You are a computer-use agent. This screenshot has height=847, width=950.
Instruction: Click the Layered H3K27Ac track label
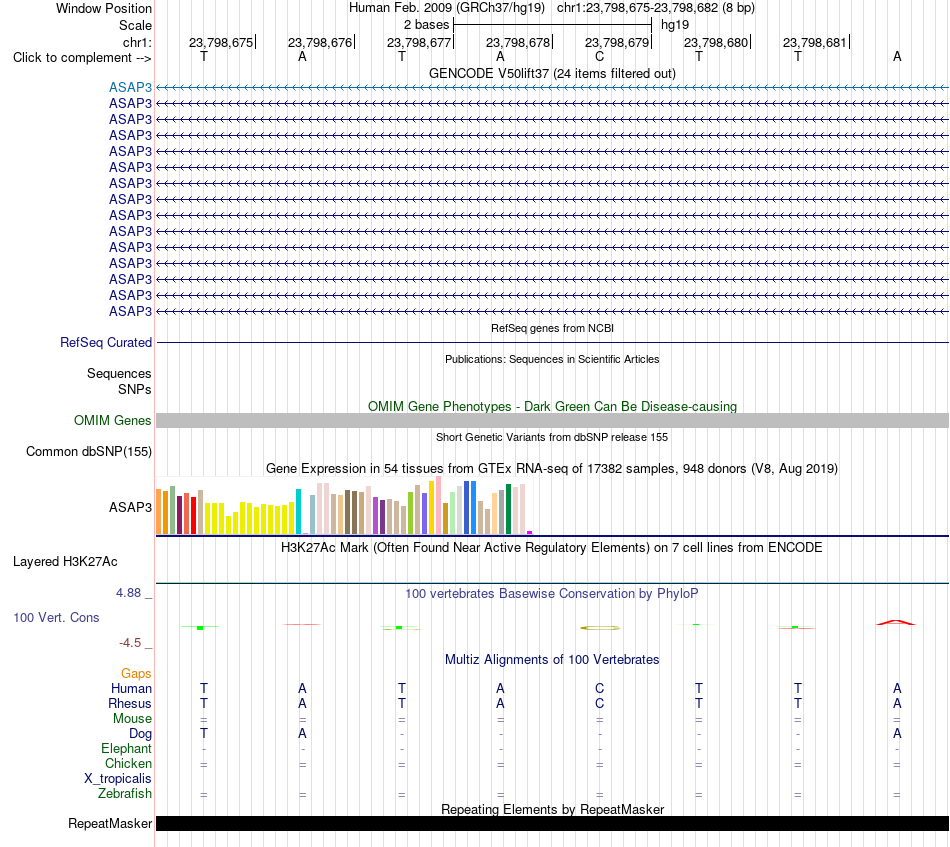click(x=65, y=562)
